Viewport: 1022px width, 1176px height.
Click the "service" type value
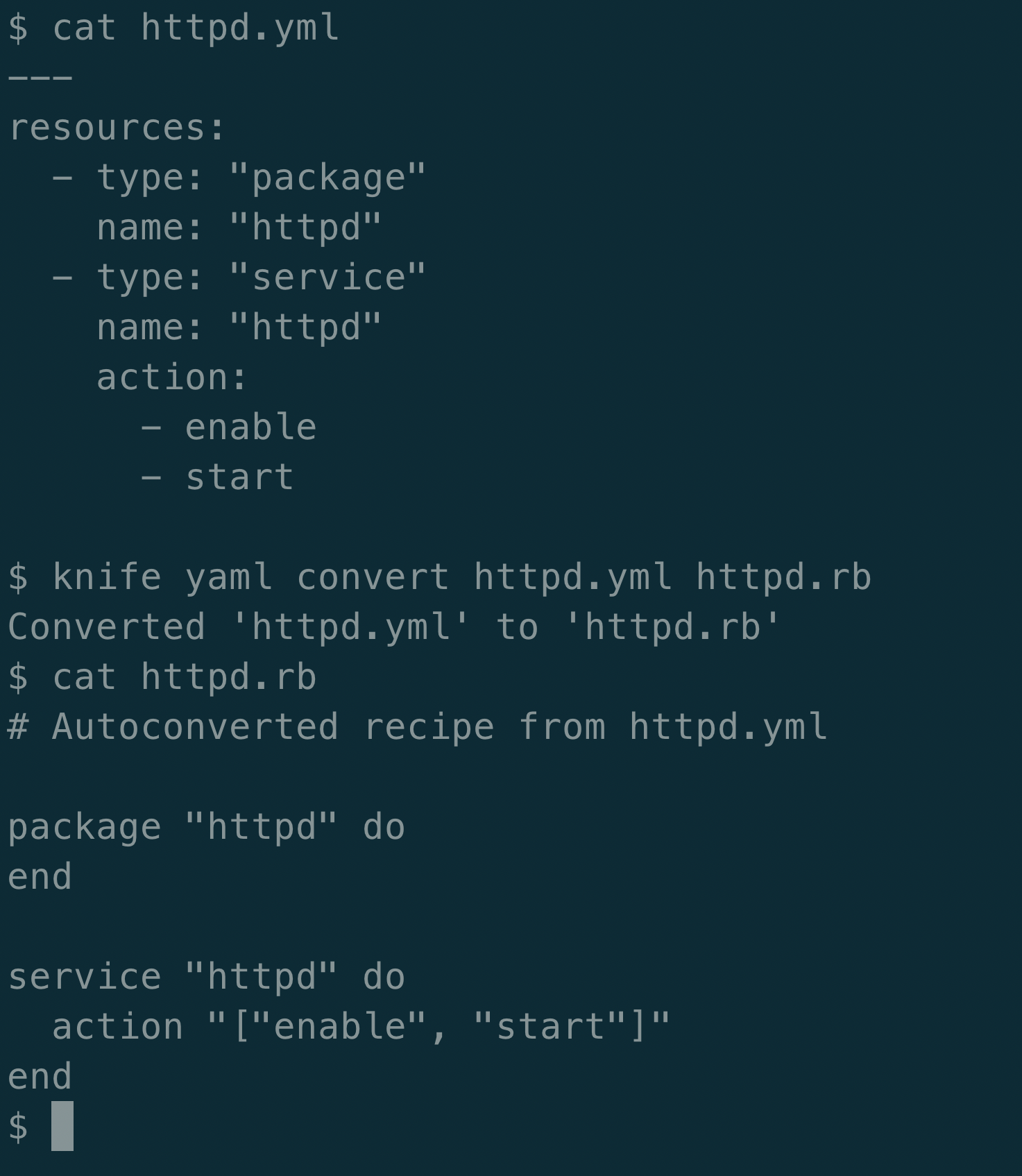(327, 278)
